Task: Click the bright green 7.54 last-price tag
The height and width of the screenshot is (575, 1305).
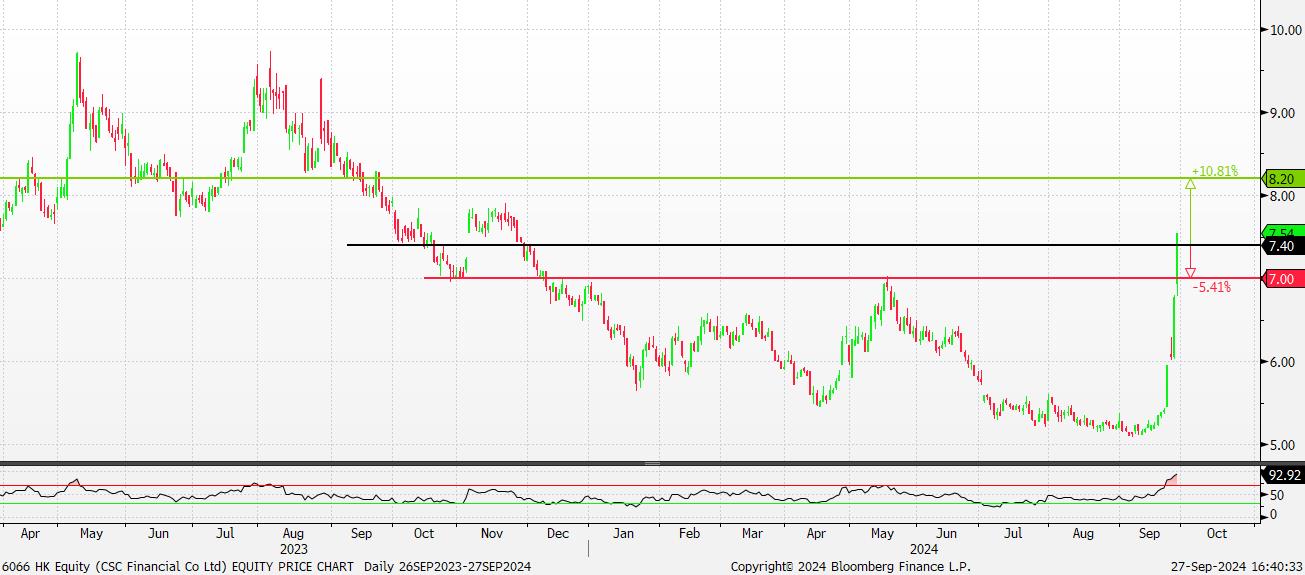Action: point(1282,232)
